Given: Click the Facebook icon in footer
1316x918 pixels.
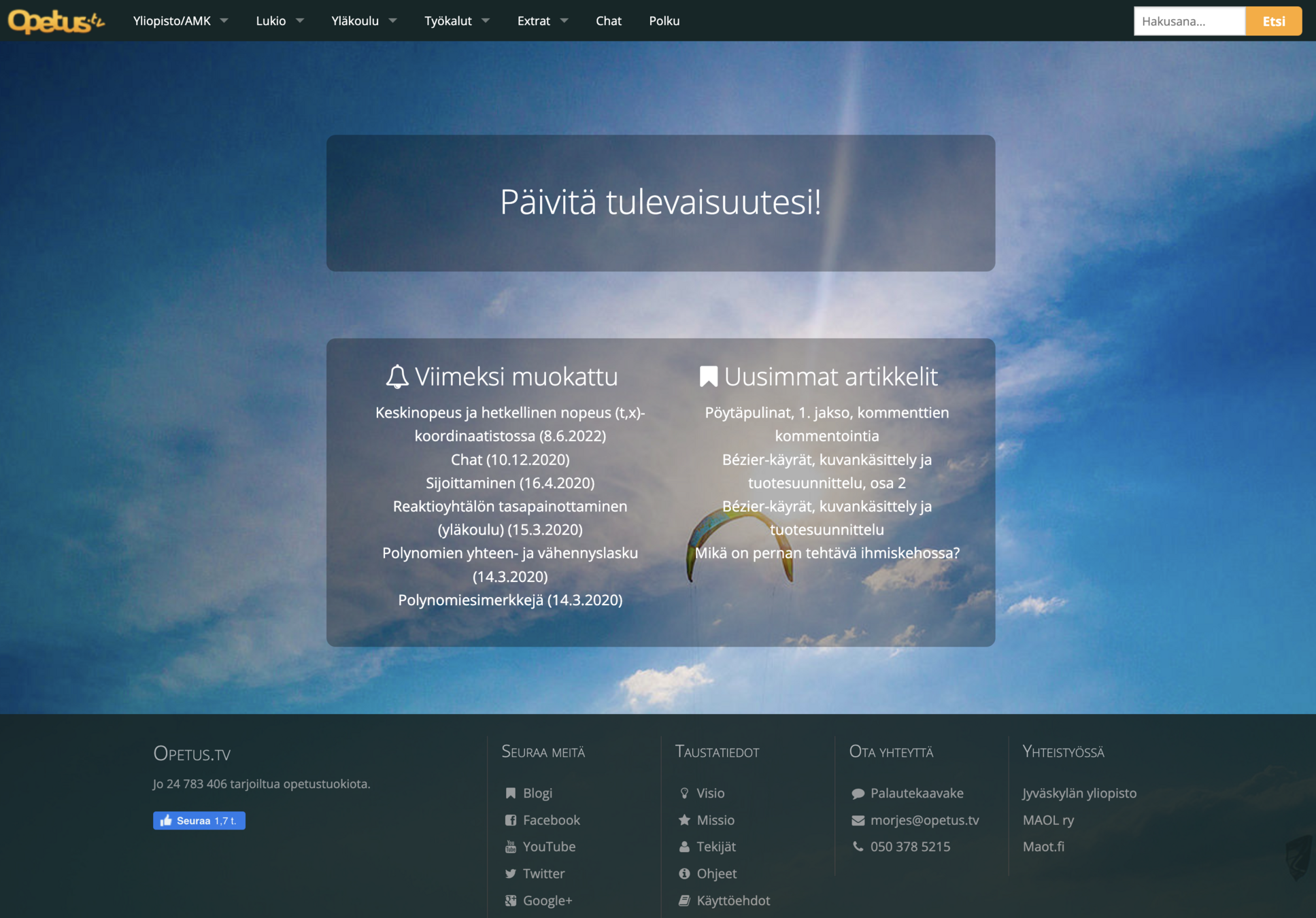Looking at the screenshot, I should [511, 820].
